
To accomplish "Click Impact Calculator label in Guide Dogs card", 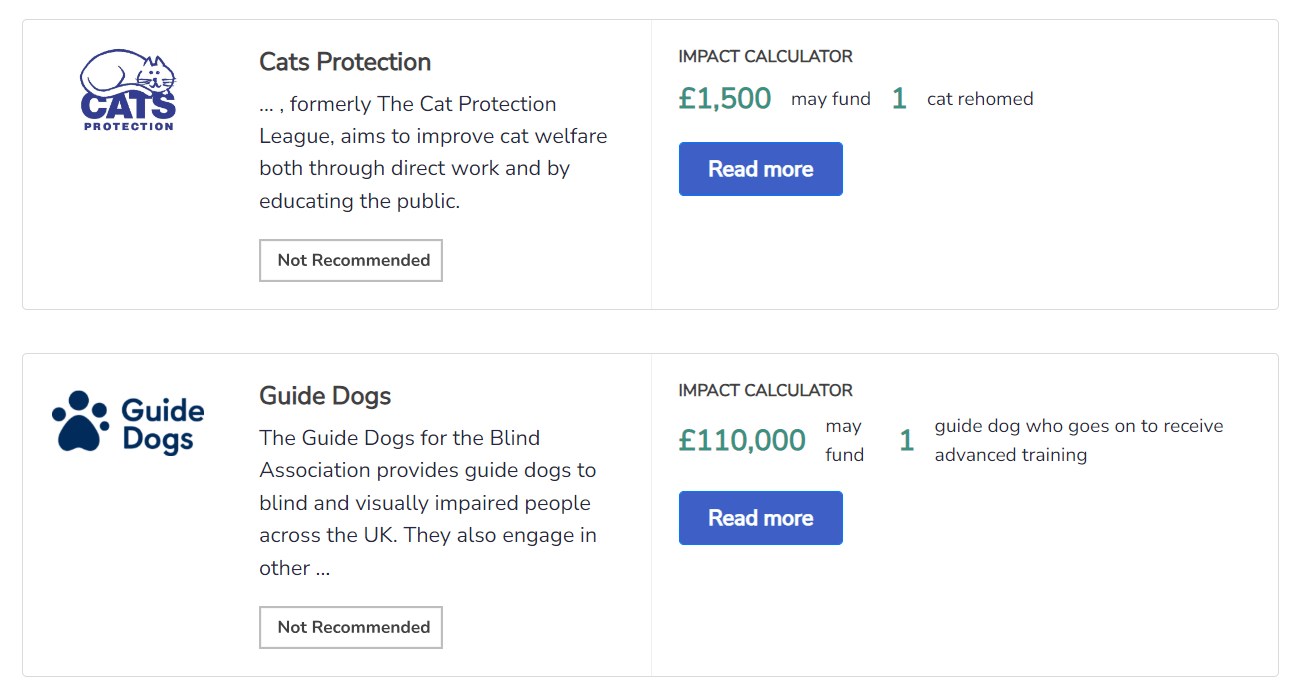I will (765, 391).
